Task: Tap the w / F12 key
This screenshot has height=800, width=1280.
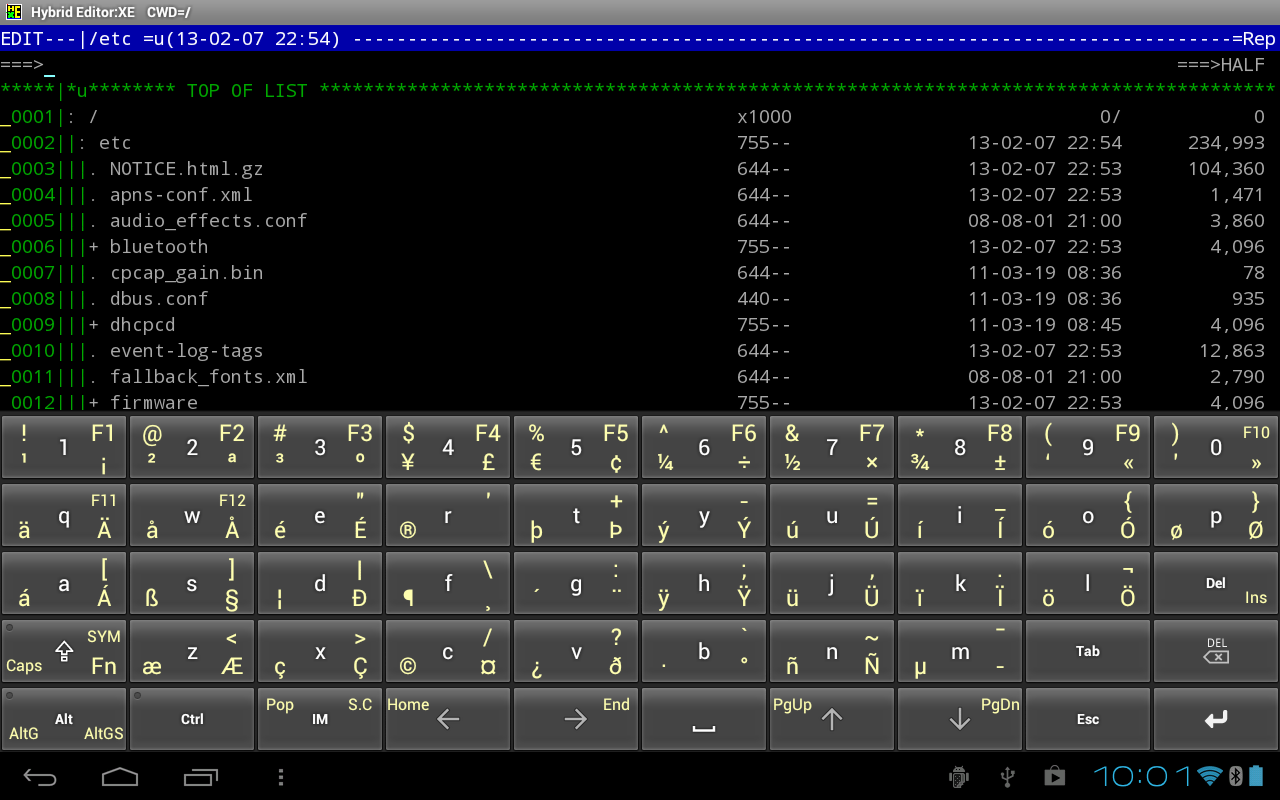Action: click(x=192, y=515)
